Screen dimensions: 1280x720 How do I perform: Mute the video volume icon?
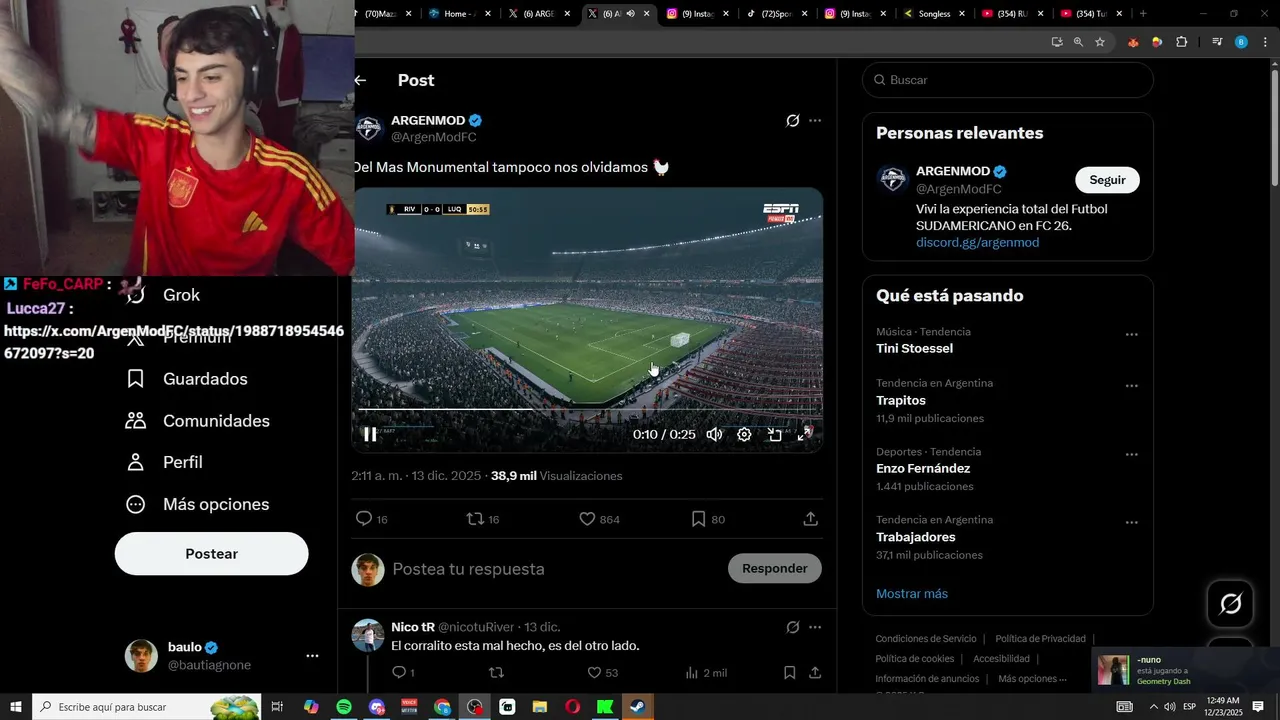tap(714, 434)
